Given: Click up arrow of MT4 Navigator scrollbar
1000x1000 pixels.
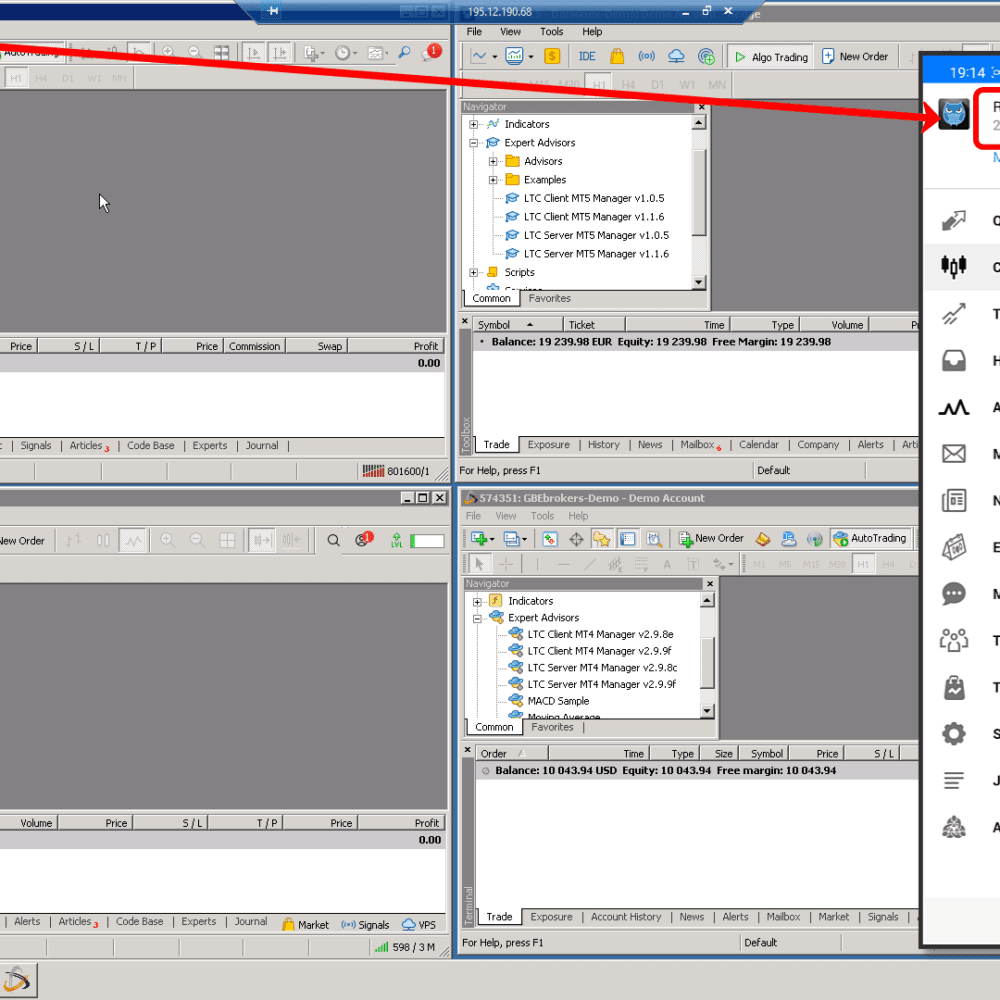Looking at the screenshot, I should coord(707,600).
